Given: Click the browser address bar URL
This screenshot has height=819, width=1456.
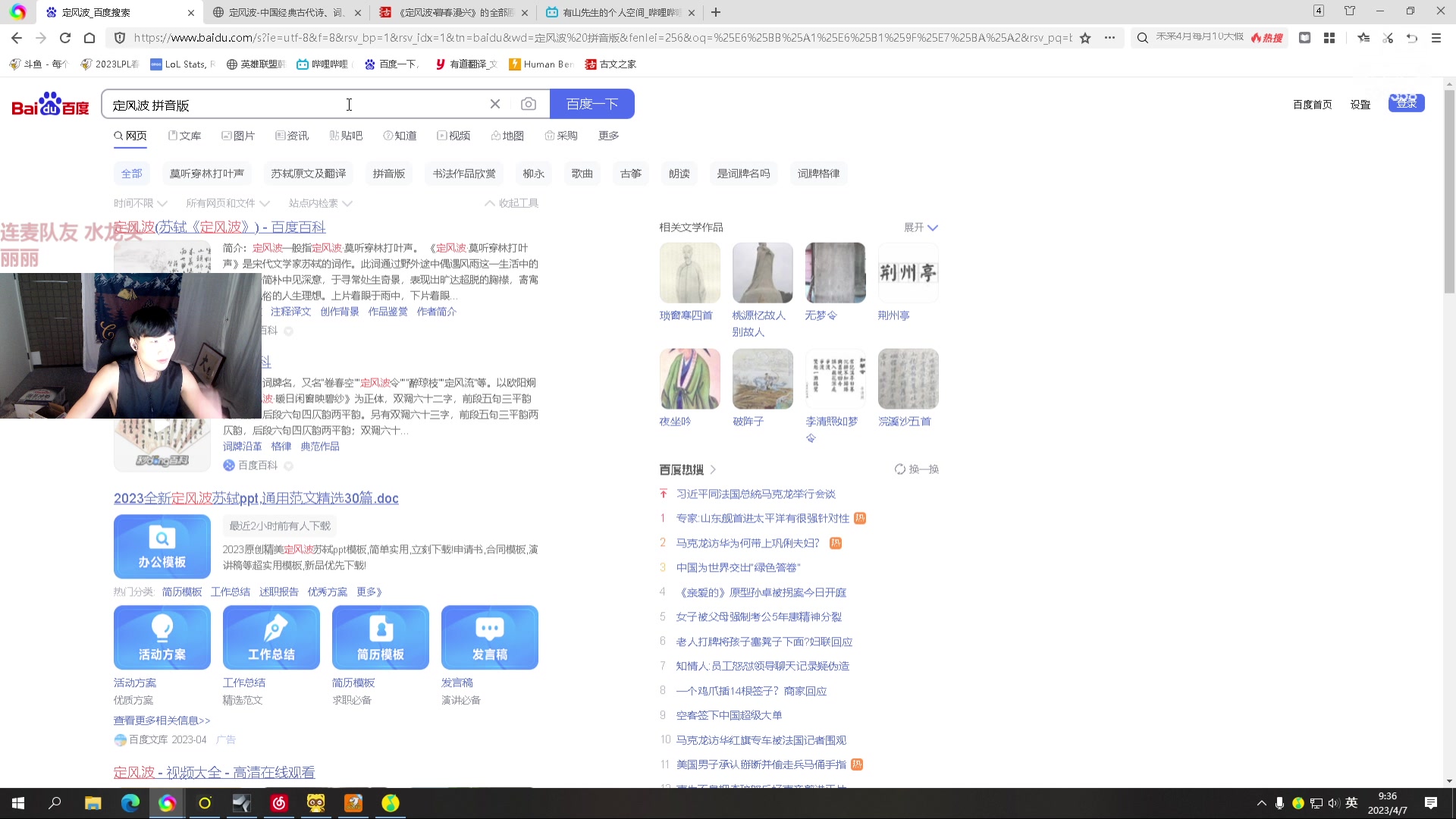Looking at the screenshot, I should [603, 38].
